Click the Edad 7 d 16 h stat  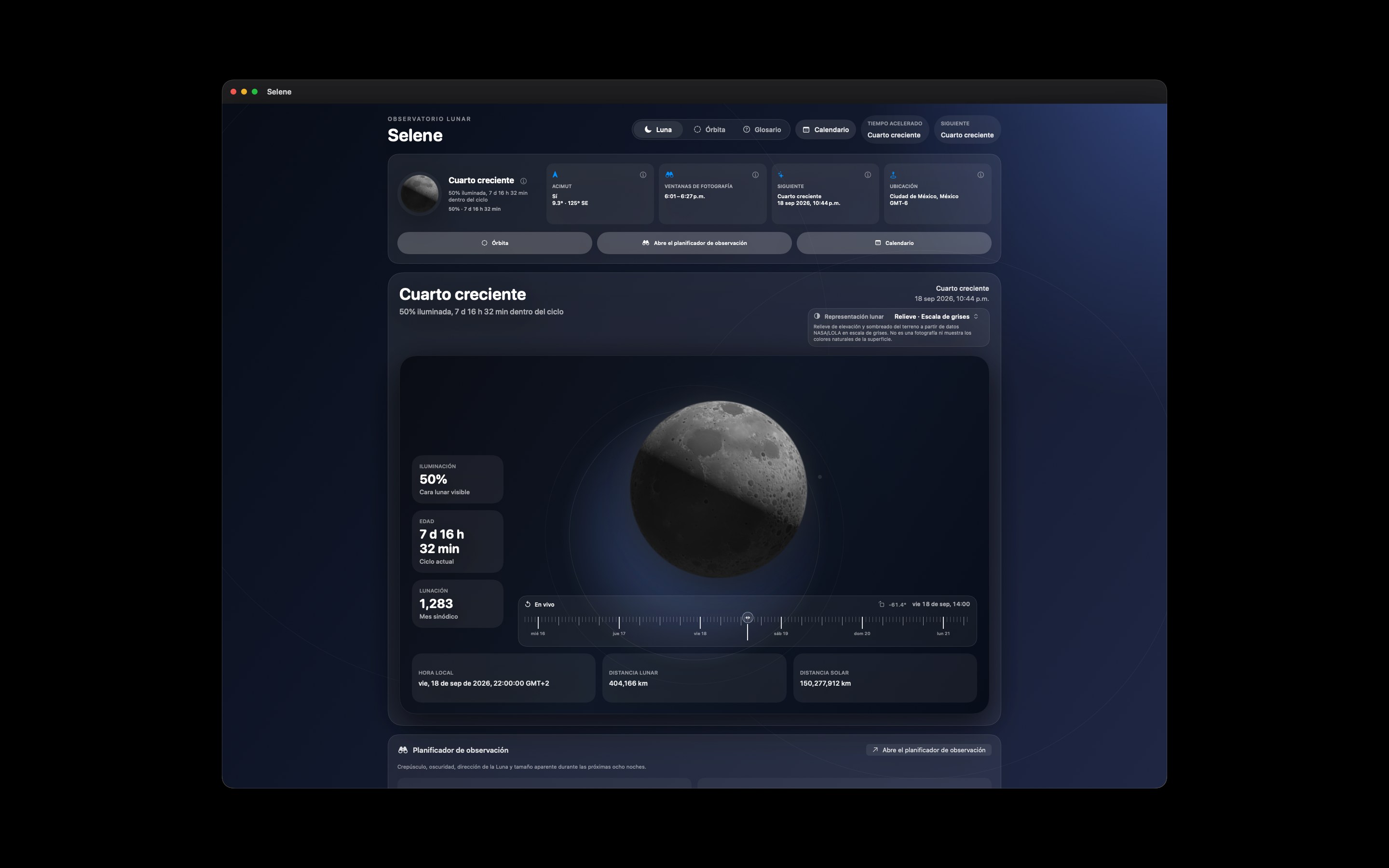457,542
